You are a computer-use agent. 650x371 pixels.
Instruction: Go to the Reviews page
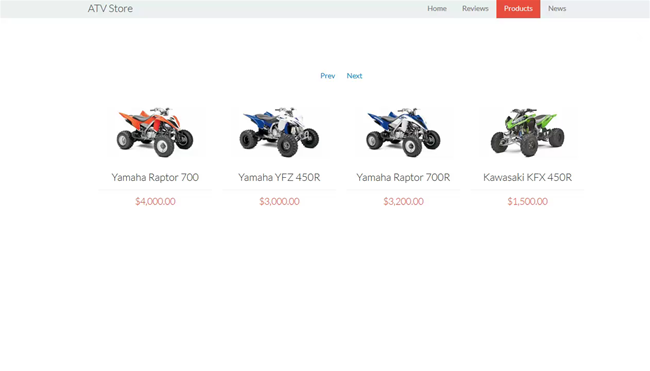(475, 9)
